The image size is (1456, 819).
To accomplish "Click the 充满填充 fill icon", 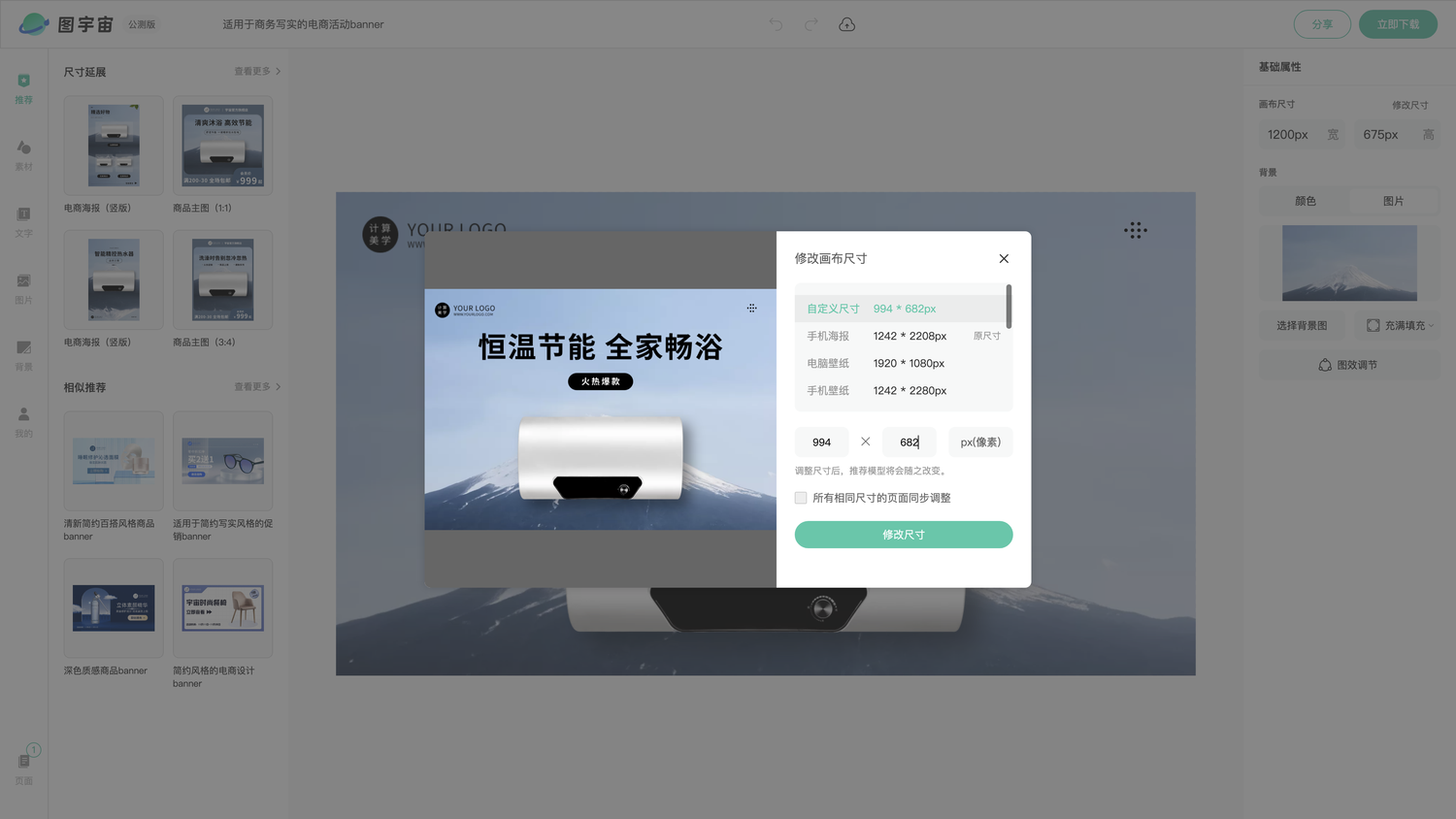I will [x=1373, y=325].
